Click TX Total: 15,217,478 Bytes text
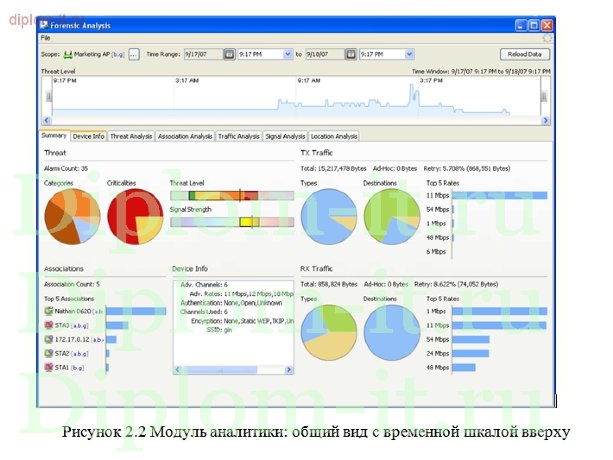Viewport: 613px width, 460px height. pos(333,168)
